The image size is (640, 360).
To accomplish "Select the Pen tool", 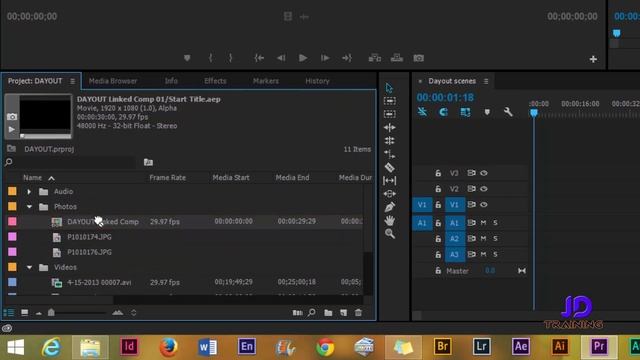I will [x=389, y=207].
